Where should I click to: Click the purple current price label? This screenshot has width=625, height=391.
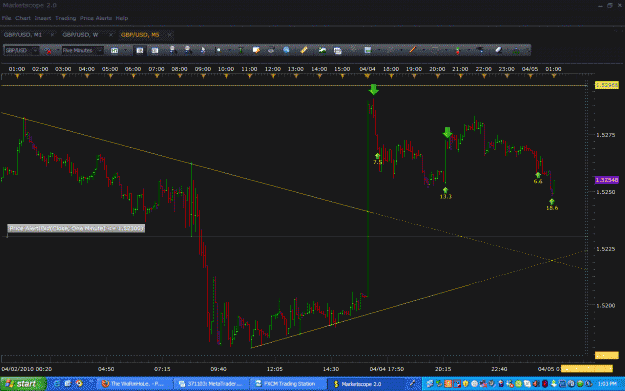pyautogui.click(x=607, y=180)
